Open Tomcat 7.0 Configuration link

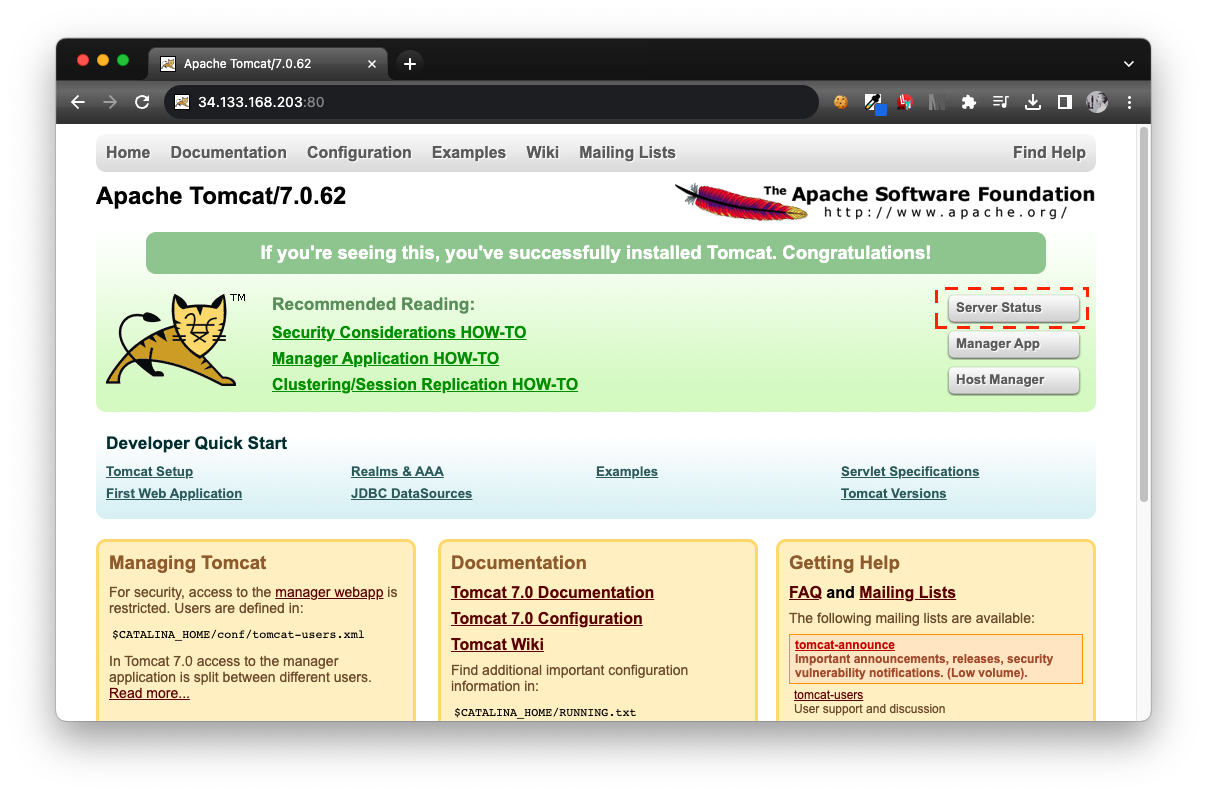click(547, 619)
